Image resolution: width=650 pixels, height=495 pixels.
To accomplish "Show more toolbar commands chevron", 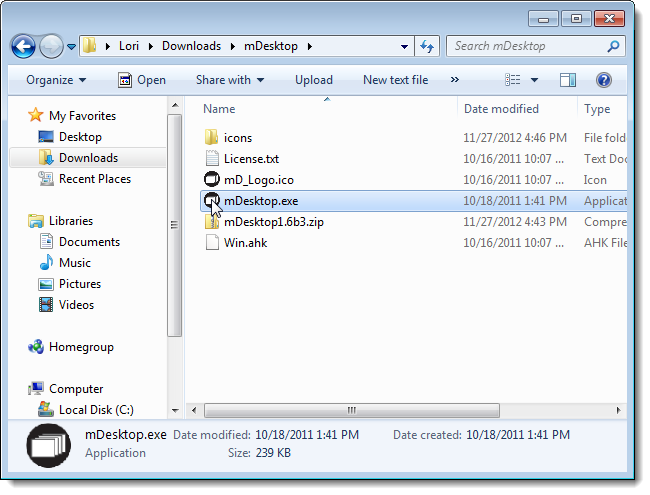I will coord(455,80).
